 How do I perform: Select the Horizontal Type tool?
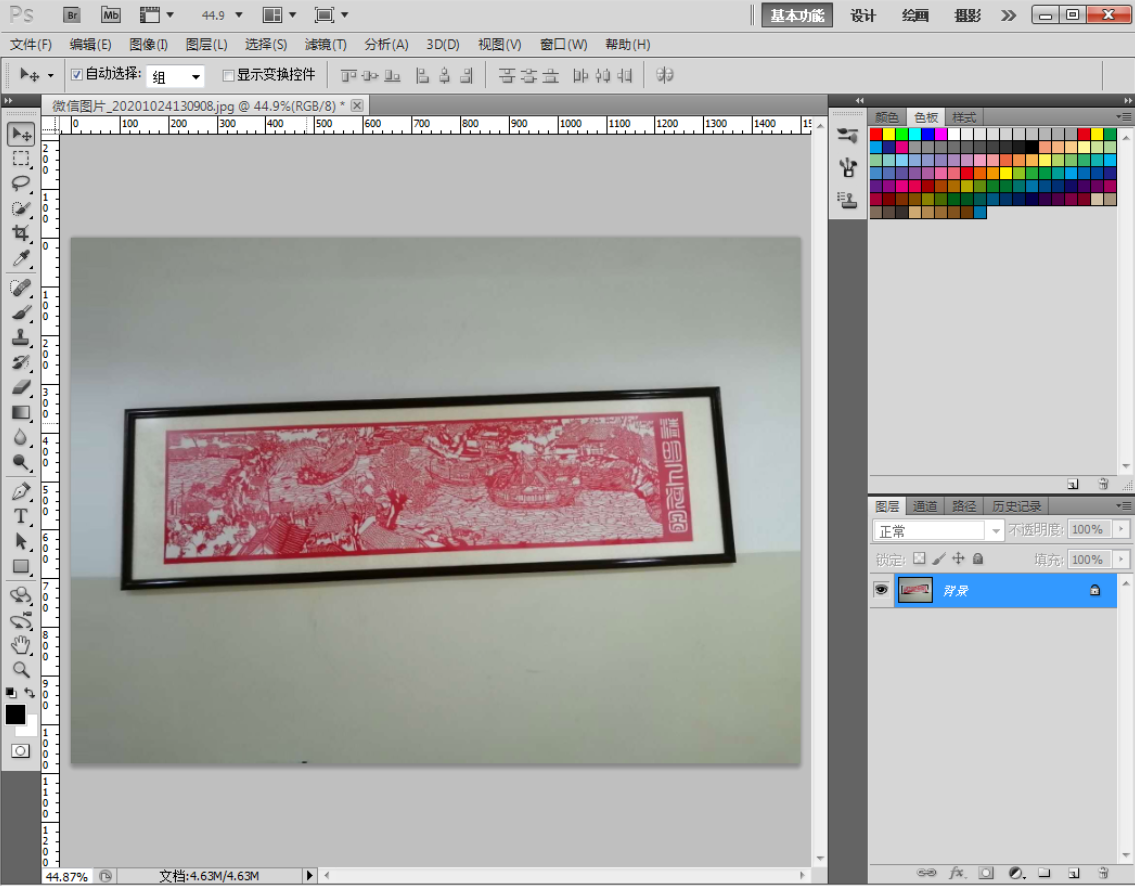(x=21, y=516)
